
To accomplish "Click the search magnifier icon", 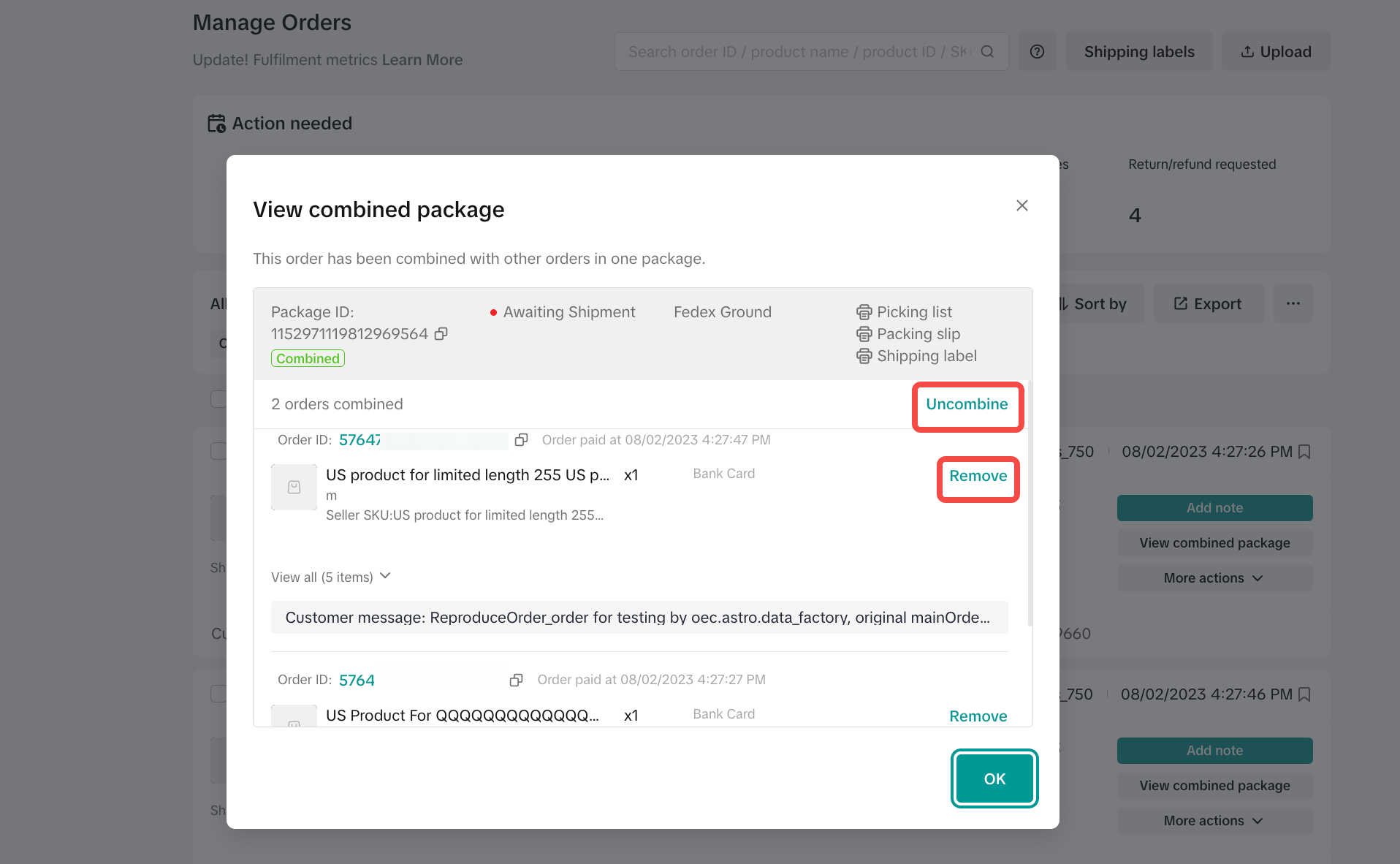I will point(987,52).
